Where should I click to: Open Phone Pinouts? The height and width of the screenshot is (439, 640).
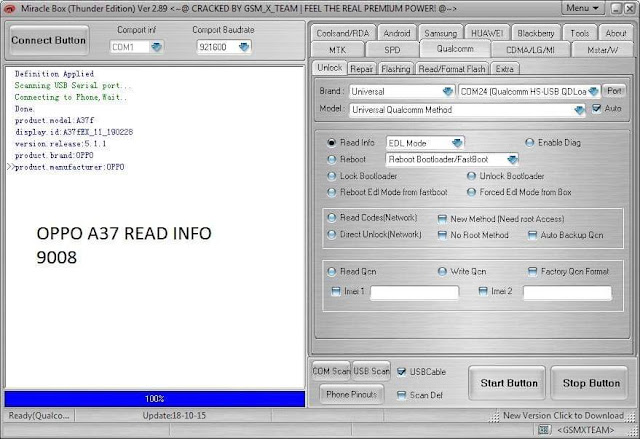351,394
